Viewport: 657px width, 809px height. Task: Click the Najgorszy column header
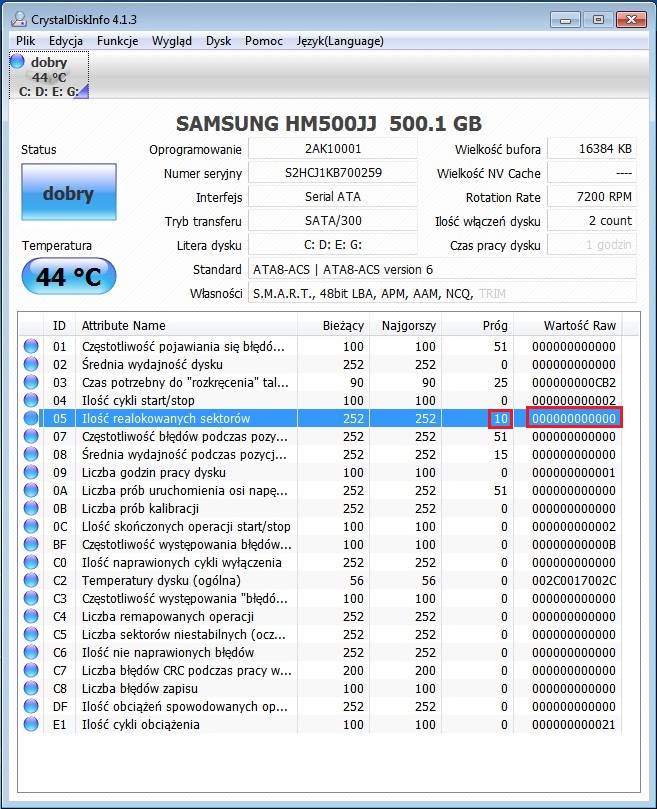405,326
